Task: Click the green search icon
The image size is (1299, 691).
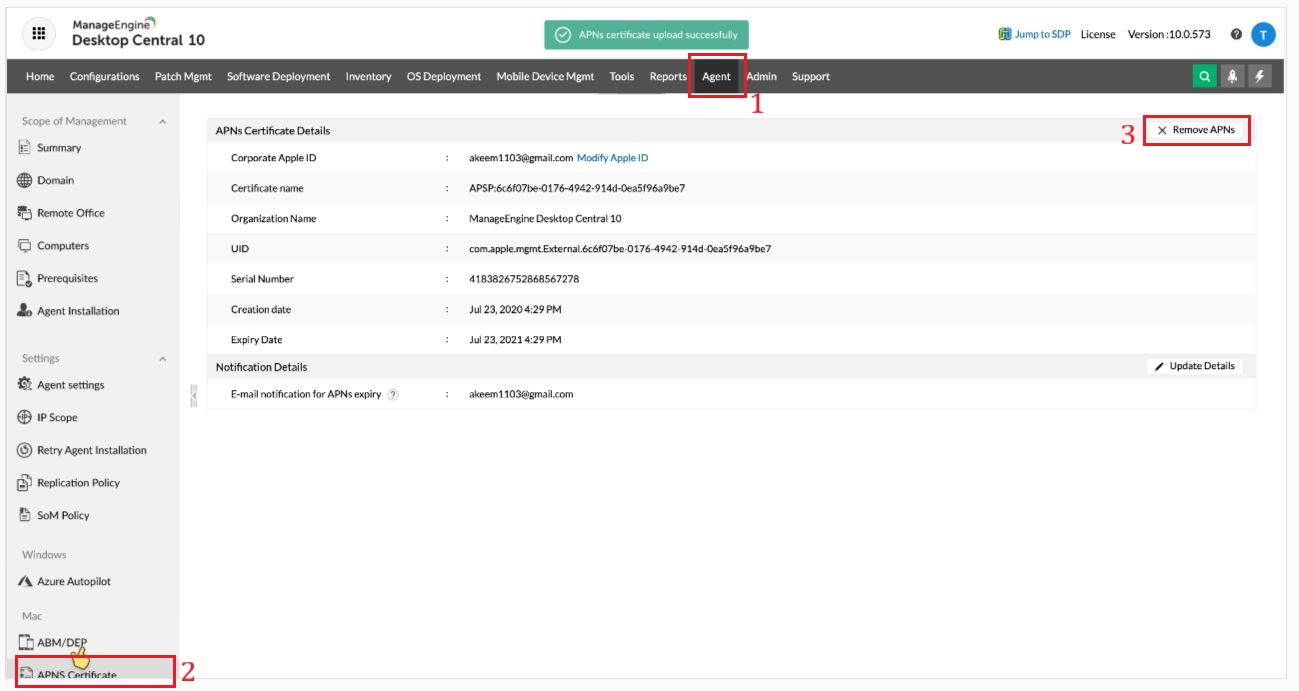Action: (x=1205, y=77)
